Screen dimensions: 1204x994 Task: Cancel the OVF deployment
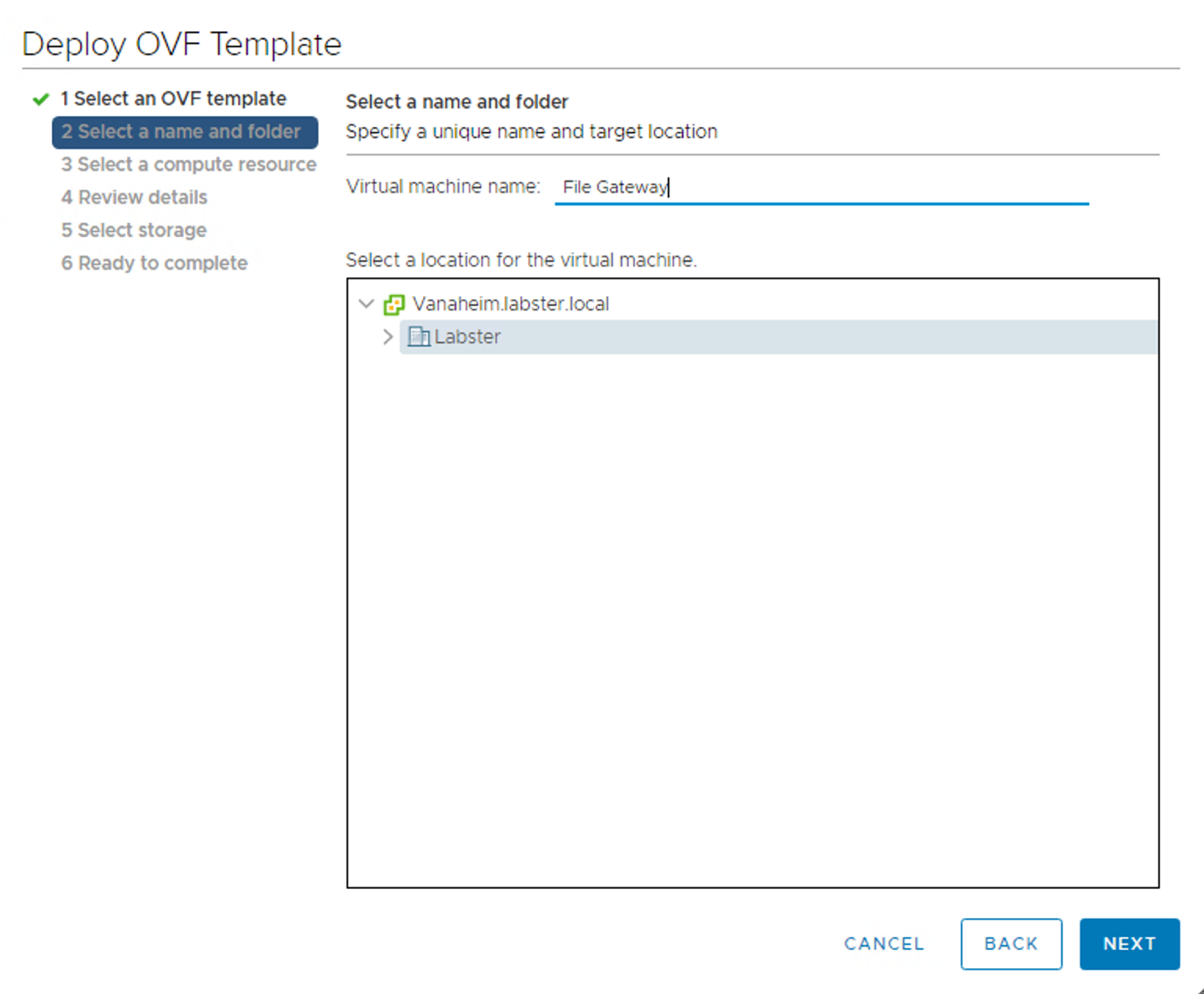click(884, 944)
